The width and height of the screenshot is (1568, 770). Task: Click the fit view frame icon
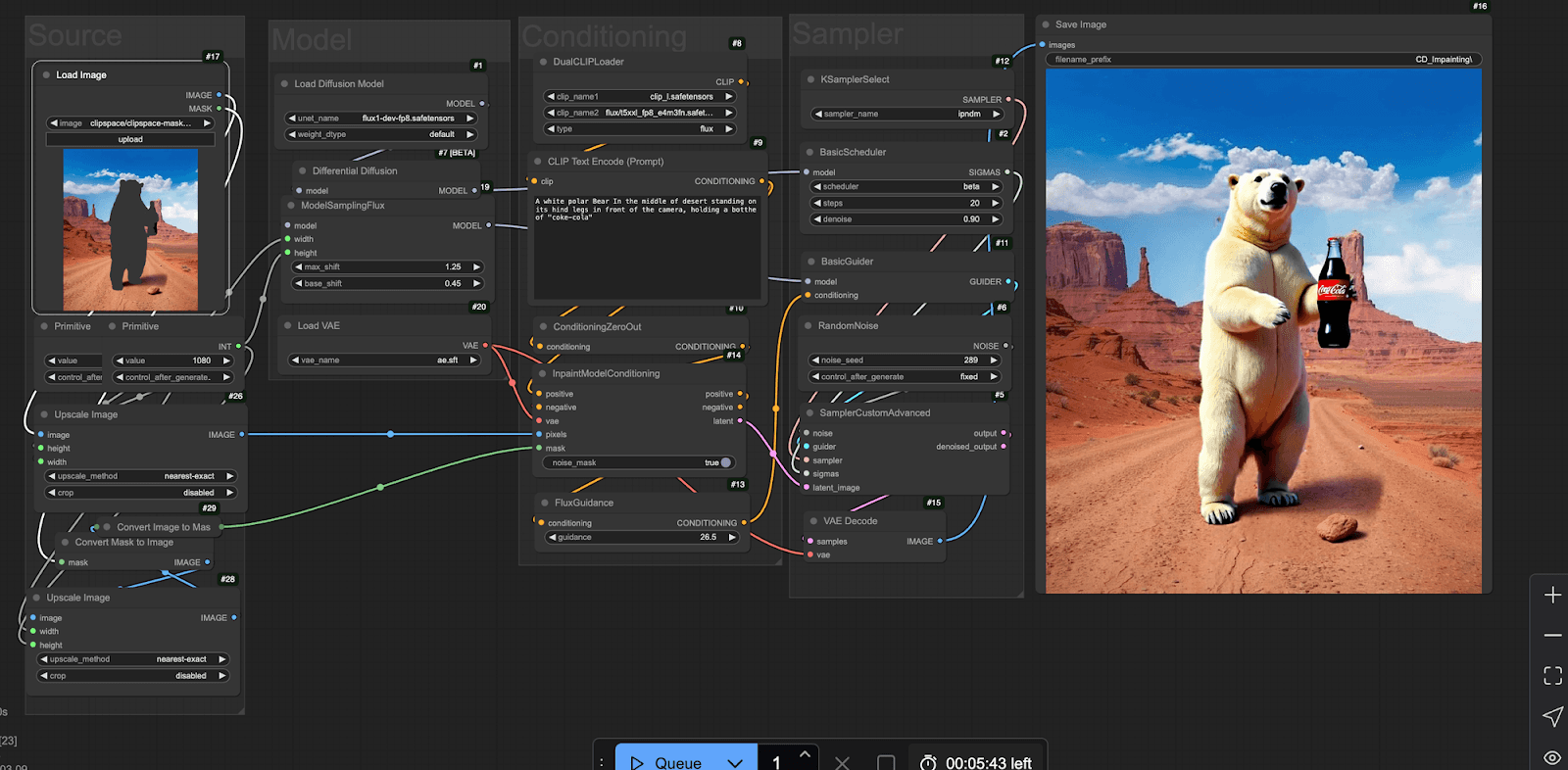pyautogui.click(x=1552, y=676)
